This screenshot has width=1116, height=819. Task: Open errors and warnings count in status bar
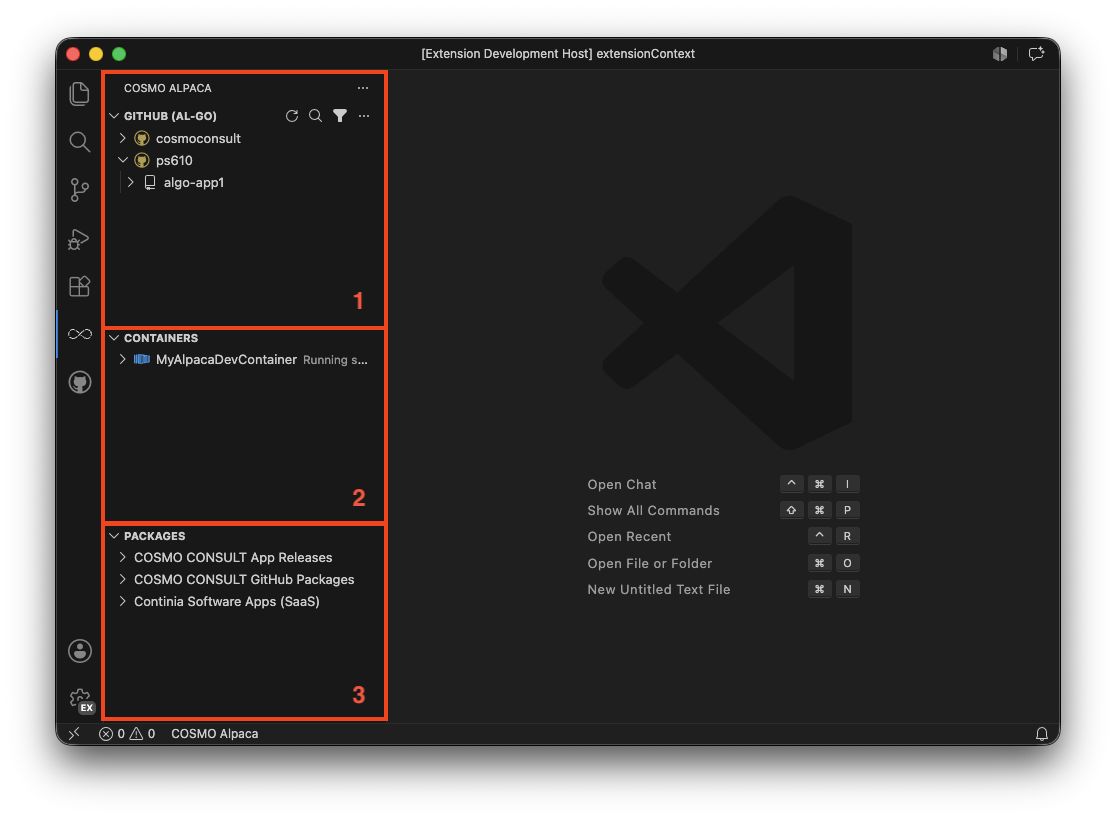click(x=127, y=734)
